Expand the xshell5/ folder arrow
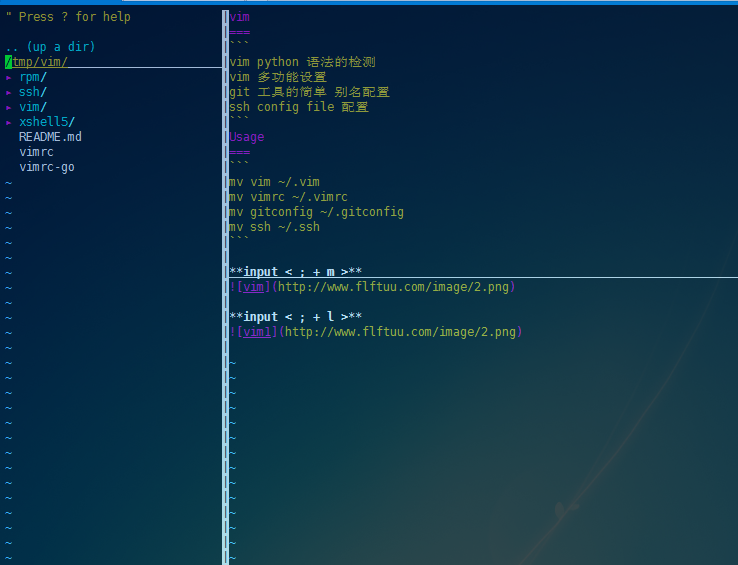Image resolution: width=738 pixels, height=565 pixels. click(x=8, y=123)
